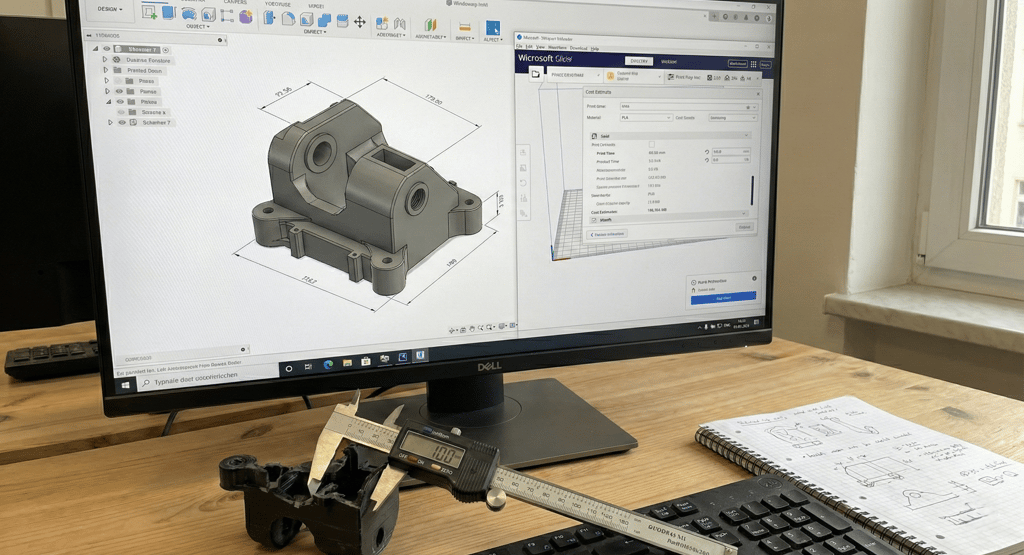Open the Material PLA dropdown

click(645, 118)
